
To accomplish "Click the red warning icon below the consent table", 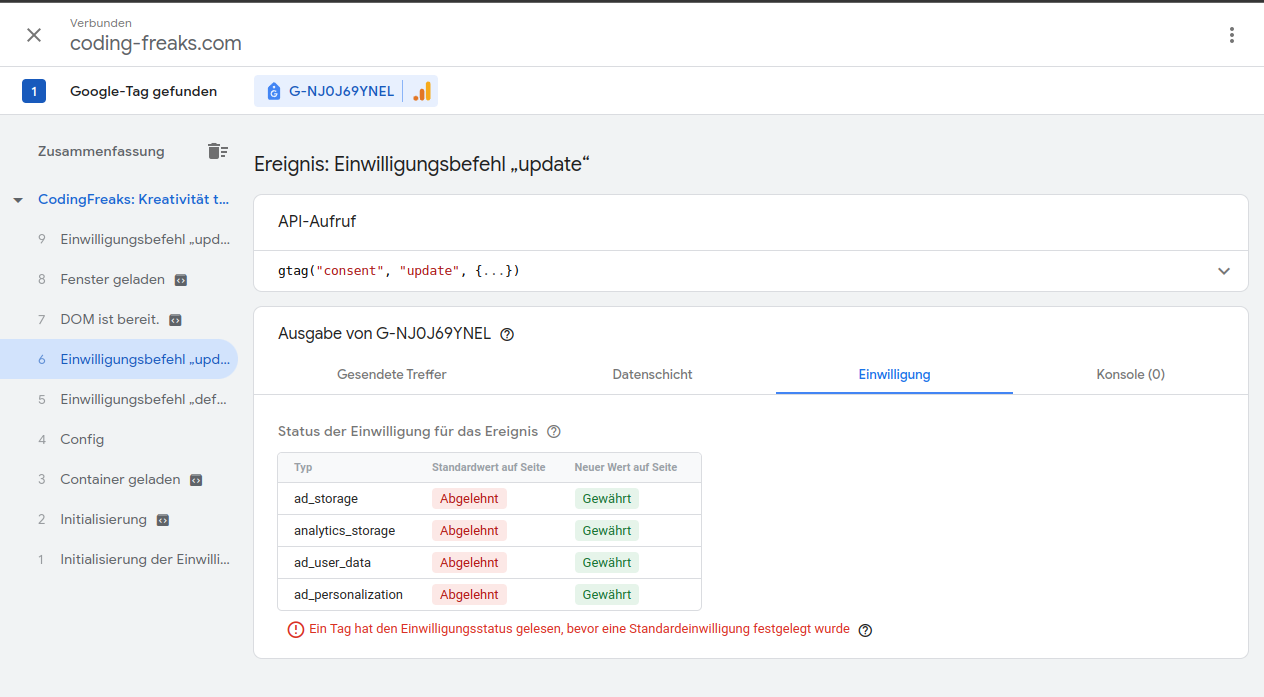I will click(293, 629).
